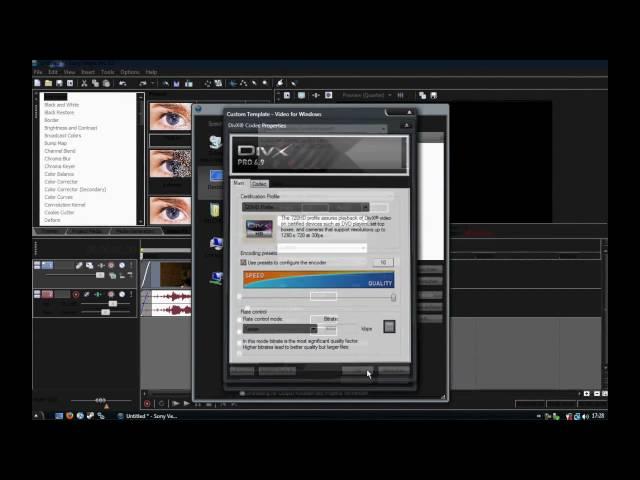Open the Preview quality dropdown above preview
The height and width of the screenshot is (480, 640).
click(x=367, y=95)
